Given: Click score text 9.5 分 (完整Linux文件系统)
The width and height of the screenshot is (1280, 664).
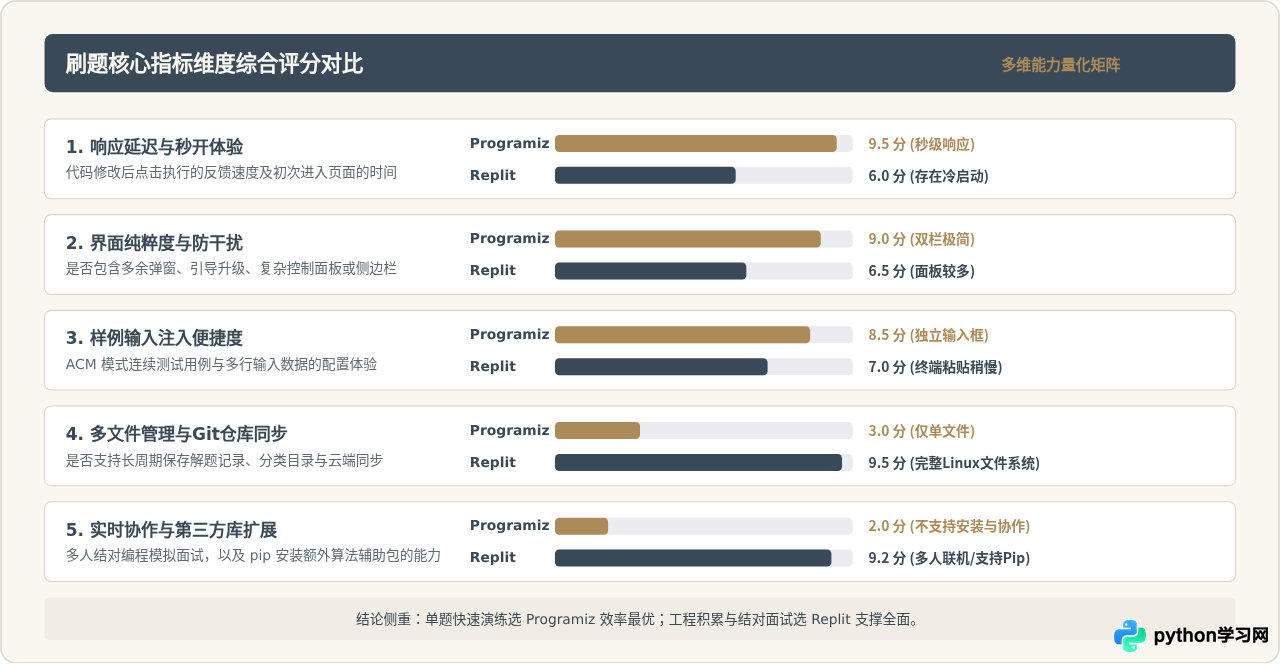Looking at the screenshot, I should pyautogui.click(x=954, y=463).
